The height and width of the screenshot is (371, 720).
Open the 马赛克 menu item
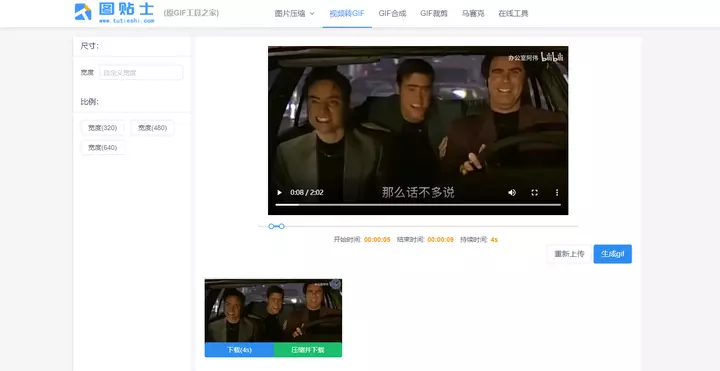(x=473, y=14)
